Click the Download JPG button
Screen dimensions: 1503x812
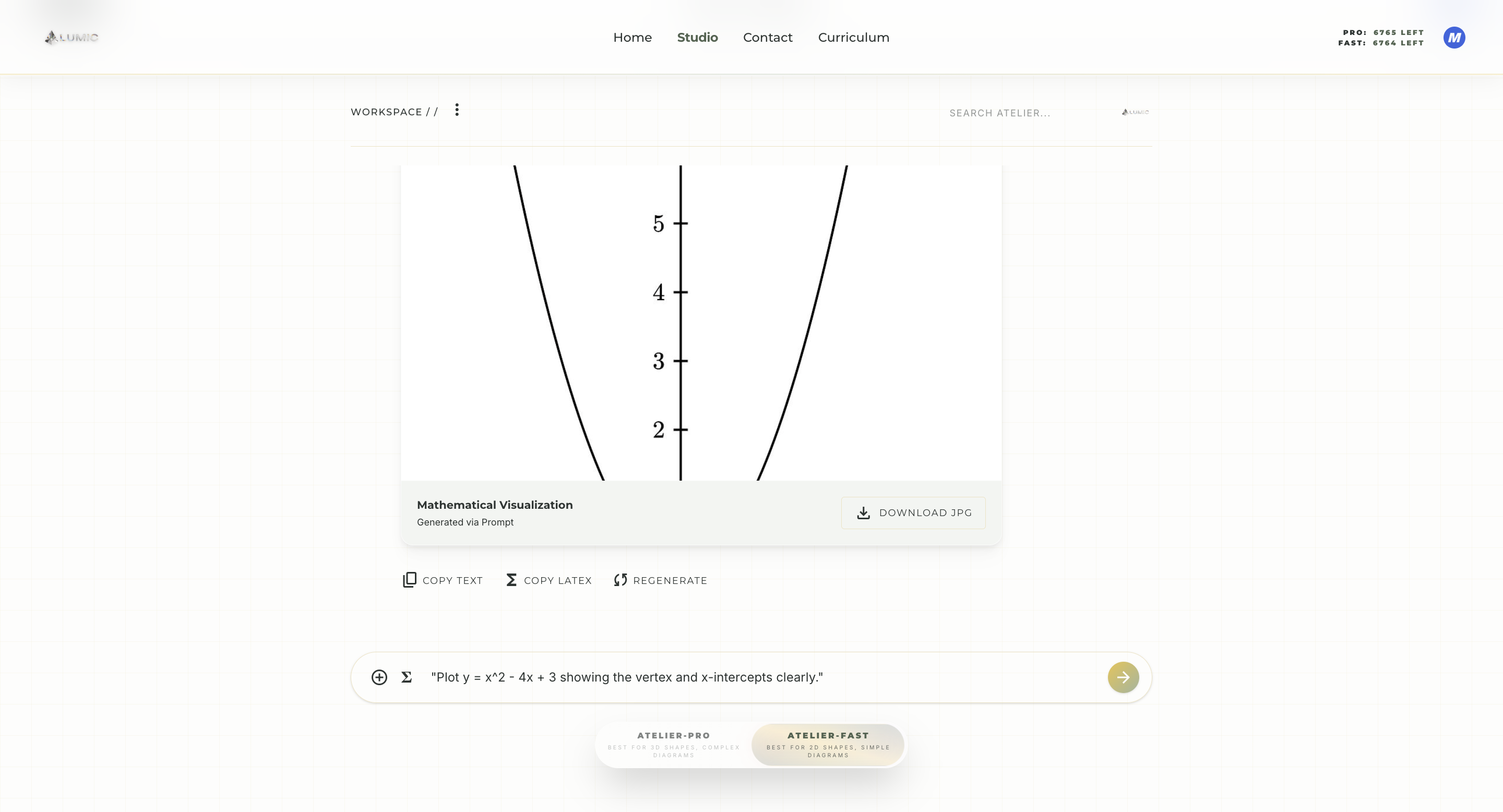[913, 513]
